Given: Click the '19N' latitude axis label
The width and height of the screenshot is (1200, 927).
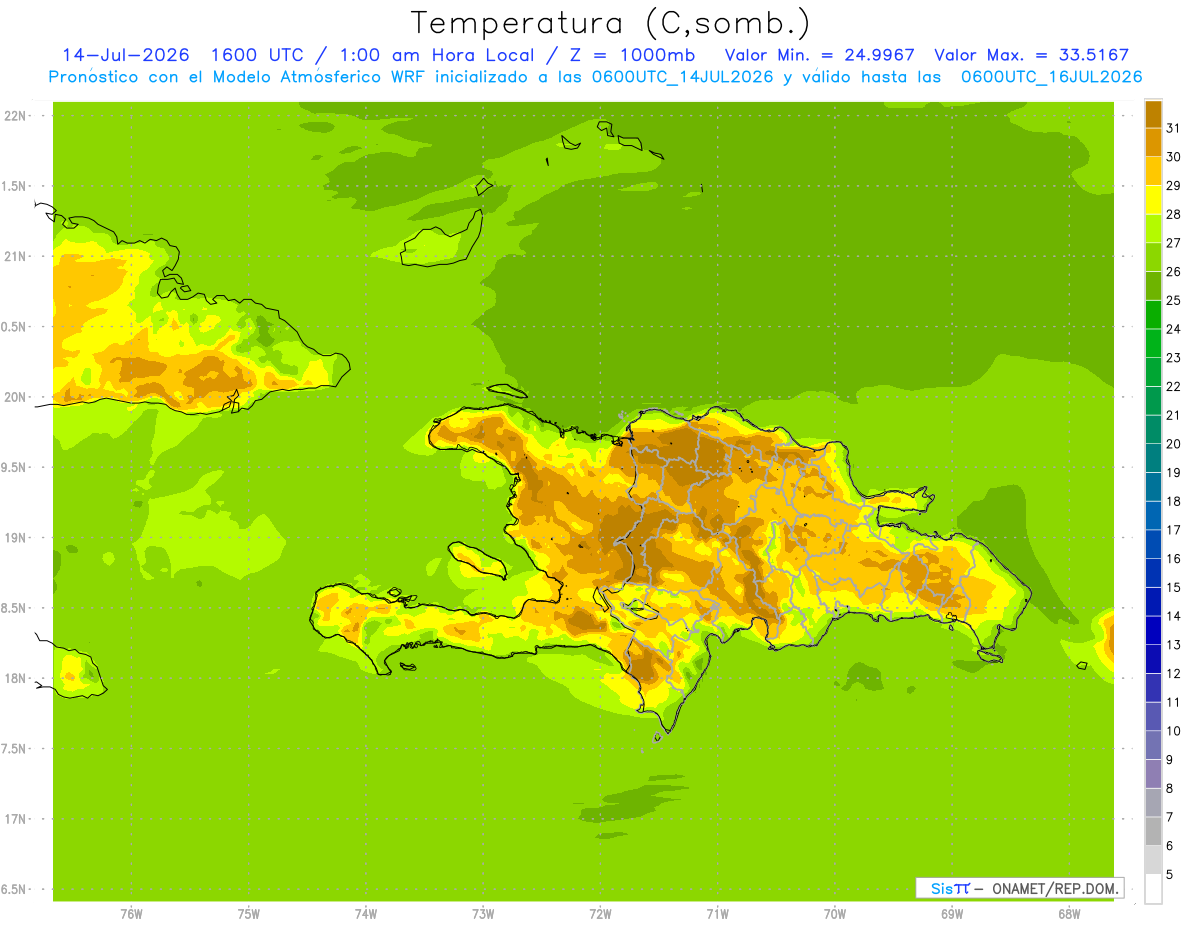Looking at the screenshot, I should coord(16,538).
